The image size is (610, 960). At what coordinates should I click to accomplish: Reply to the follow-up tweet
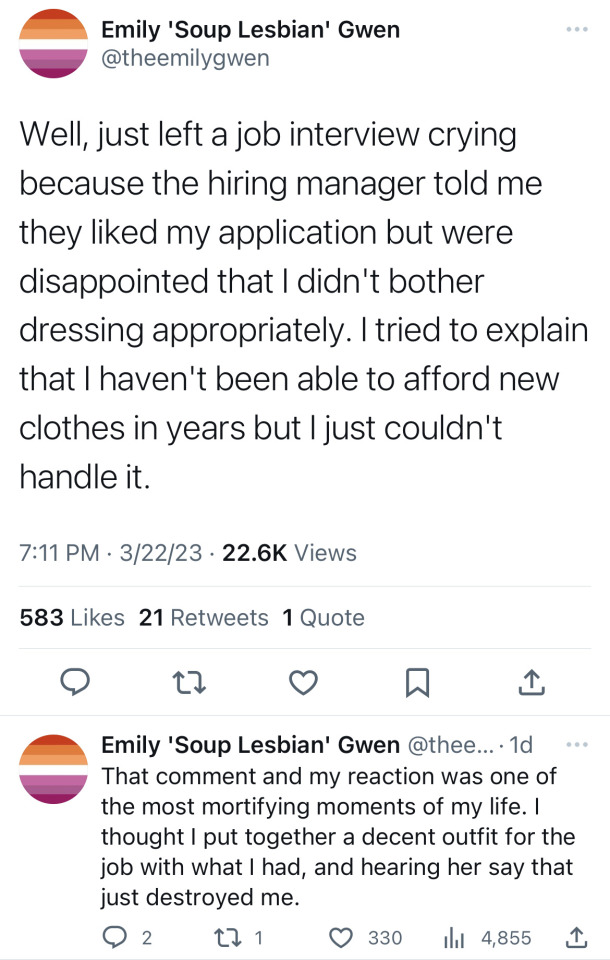coord(115,937)
